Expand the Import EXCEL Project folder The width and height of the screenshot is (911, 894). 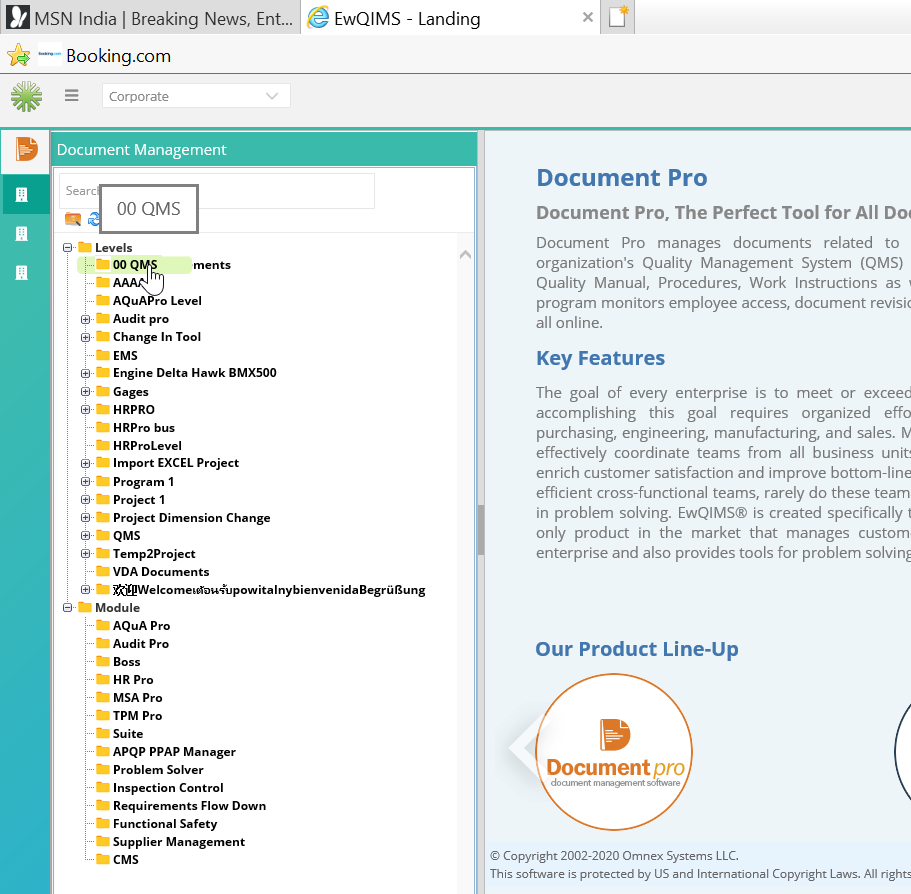[85, 463]
